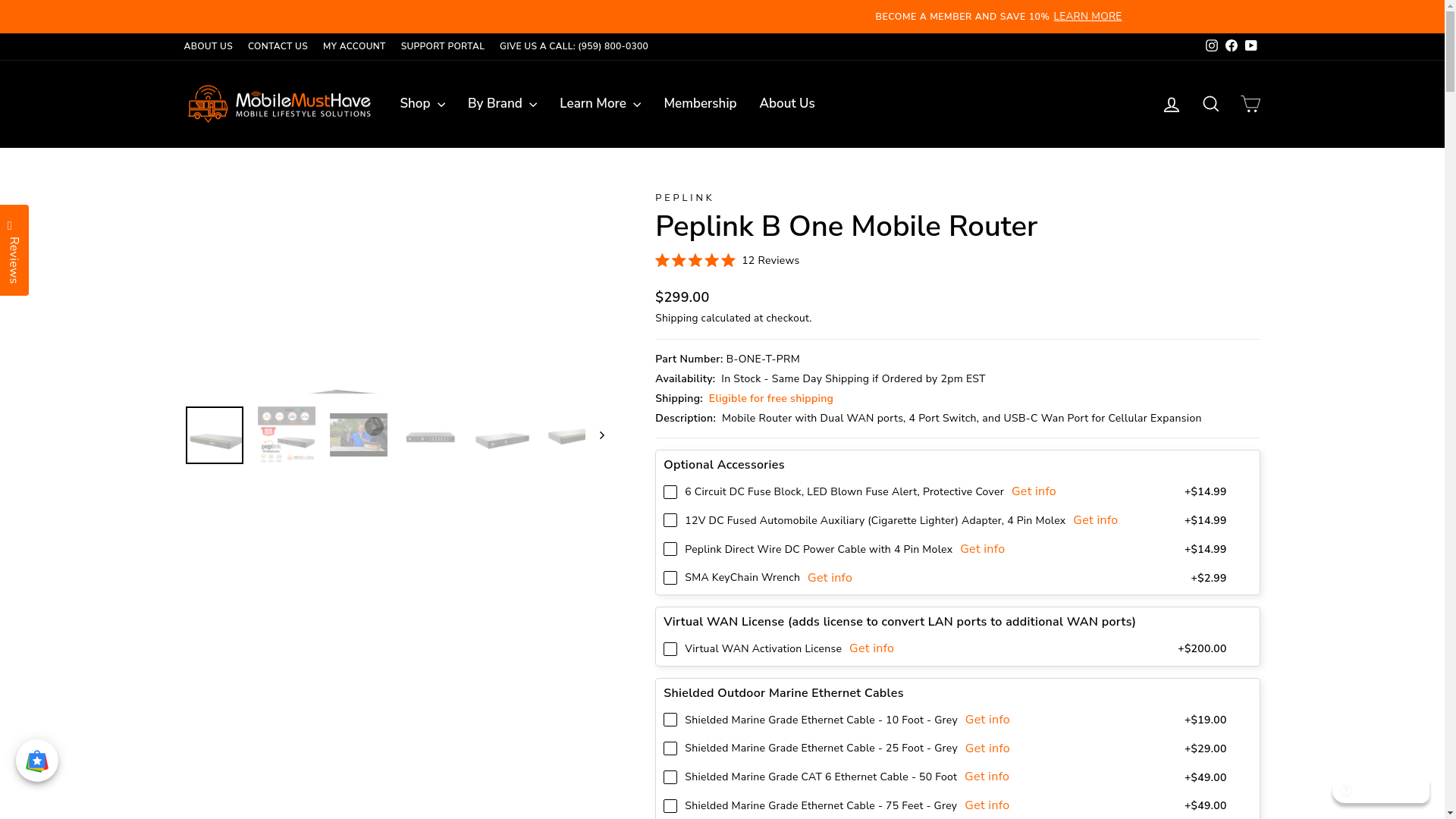Viewport: 1456px width, 819px height.
Task: Check Shielded Marine Ethernet Cable 75 Feet
Action: point(670,806)
